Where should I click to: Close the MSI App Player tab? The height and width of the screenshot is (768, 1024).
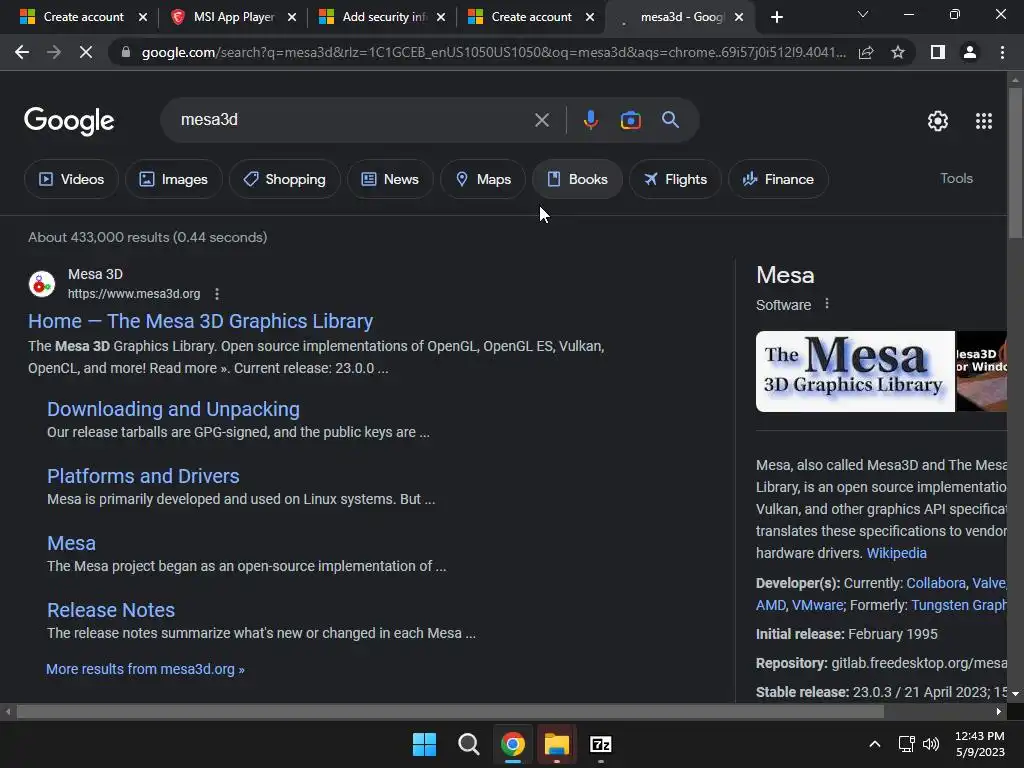pyautogui.click(x=292, y=17)
